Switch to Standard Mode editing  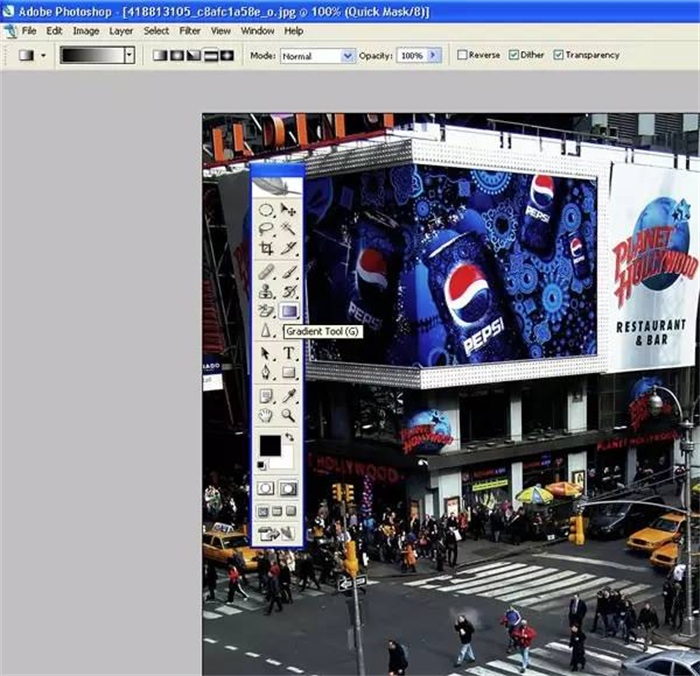coord(266,488)
